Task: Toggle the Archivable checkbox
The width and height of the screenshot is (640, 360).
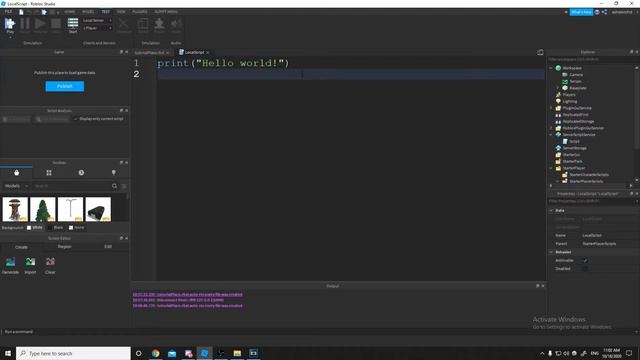Action: click(585, 260)
